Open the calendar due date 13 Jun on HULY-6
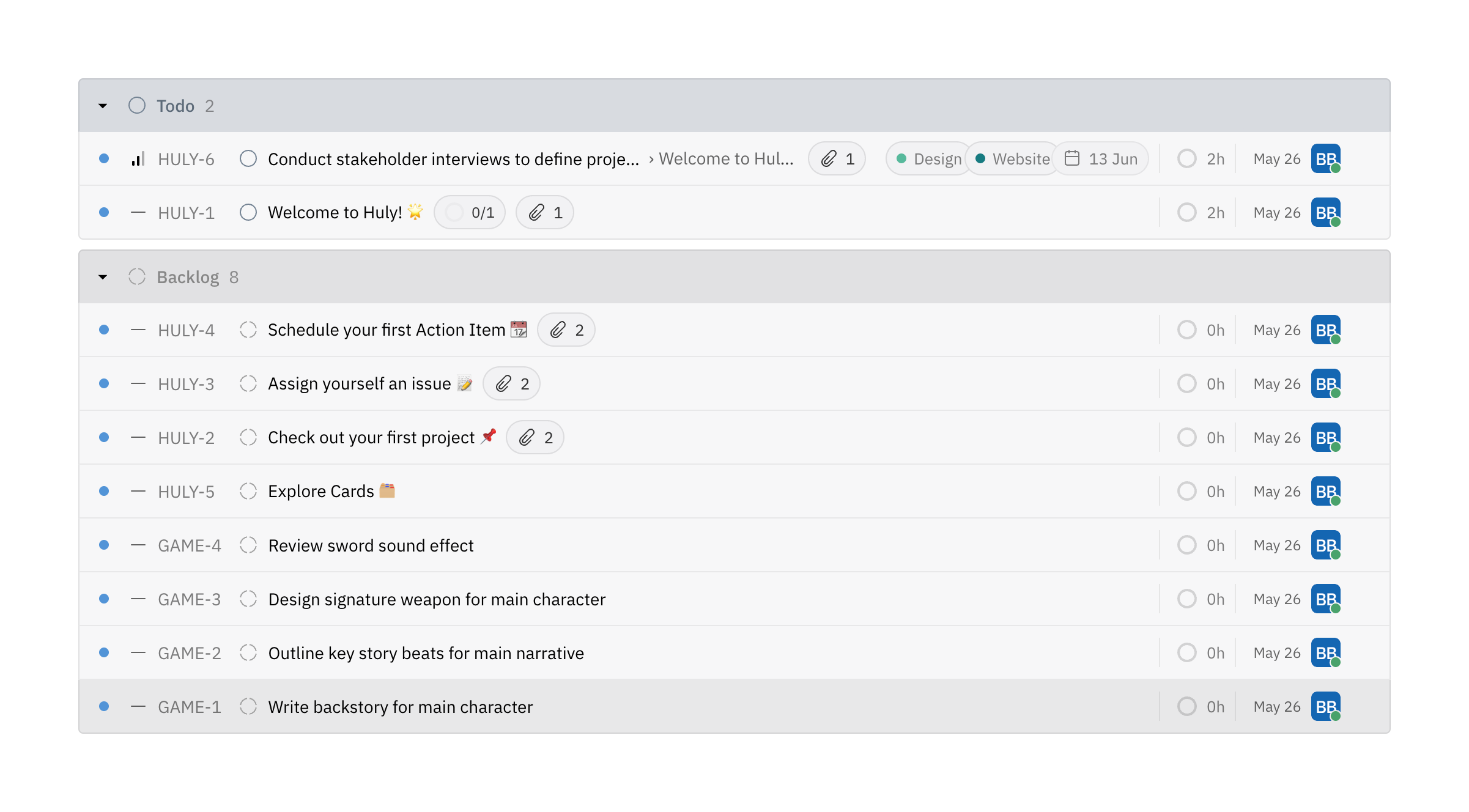 [1100, 158]
